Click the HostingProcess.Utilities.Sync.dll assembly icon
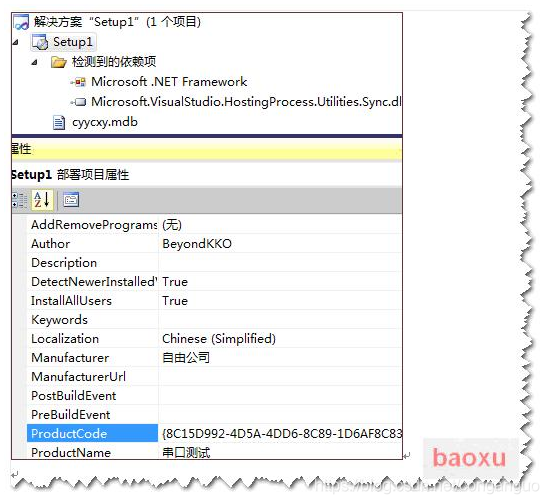Screen dimensions: 549x504 click(78, 102)
